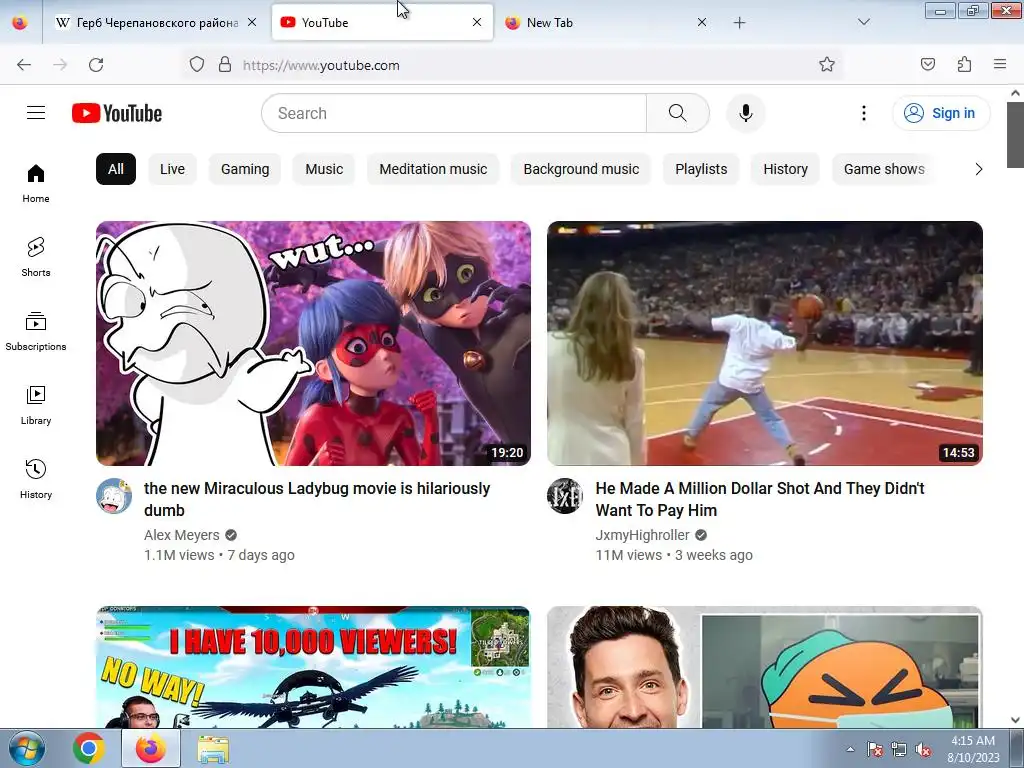Image resolution: width=1024 pixels, height=768 pixels.
Task: Close the New Tab tab
Action: click(701, 23)
